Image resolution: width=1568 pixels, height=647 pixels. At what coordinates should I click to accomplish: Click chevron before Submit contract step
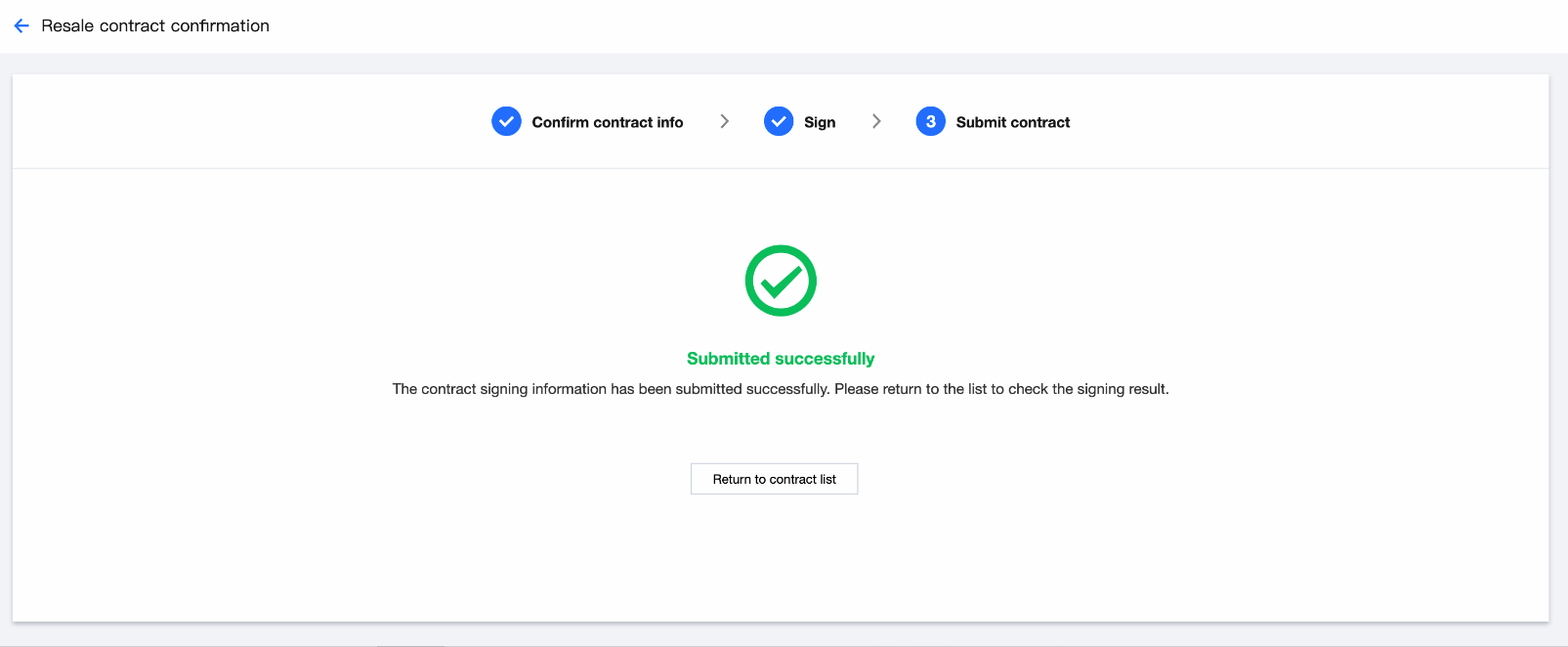[876, 121]
